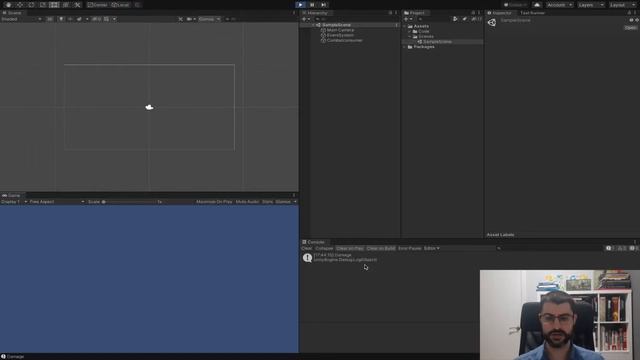Click the Inspector lock icon
The width and height of the screenshot is (640, 360).
(629, 13)
